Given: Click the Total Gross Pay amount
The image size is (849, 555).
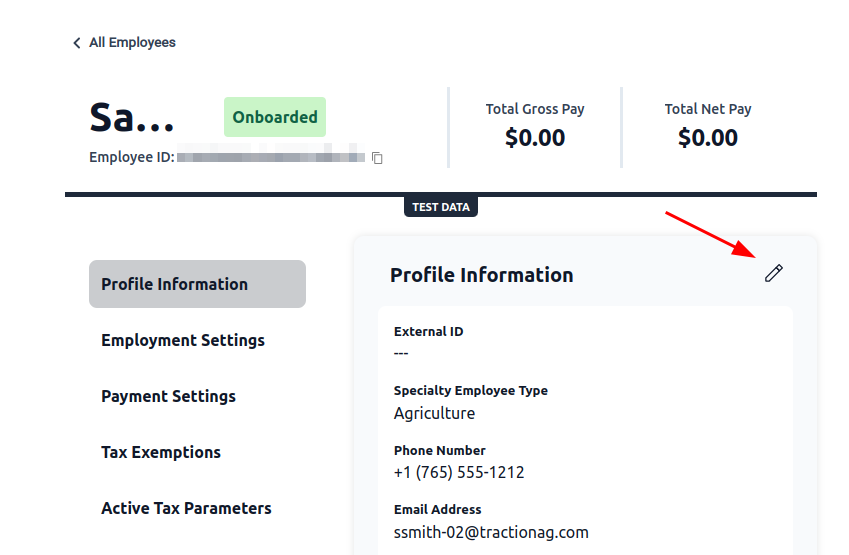Looking at the screenshot, I should click(x=535, y=138).
